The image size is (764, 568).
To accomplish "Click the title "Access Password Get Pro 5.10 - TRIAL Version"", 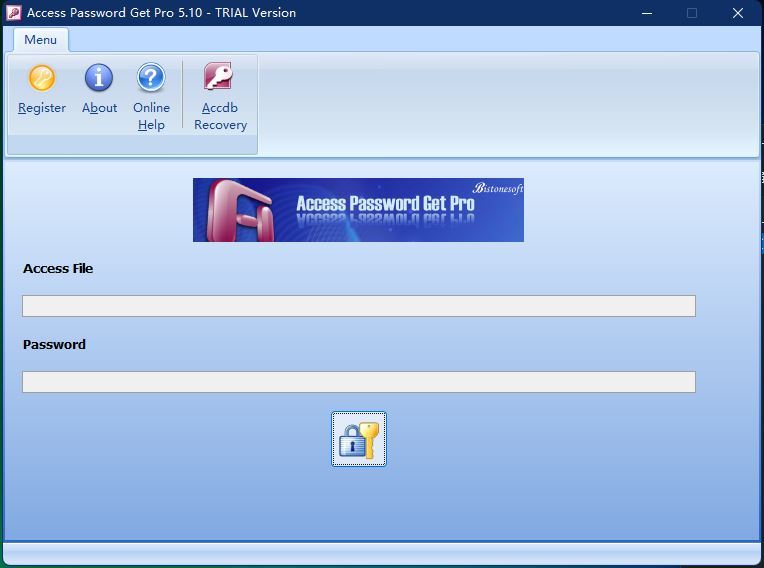I will pos(161,13).
